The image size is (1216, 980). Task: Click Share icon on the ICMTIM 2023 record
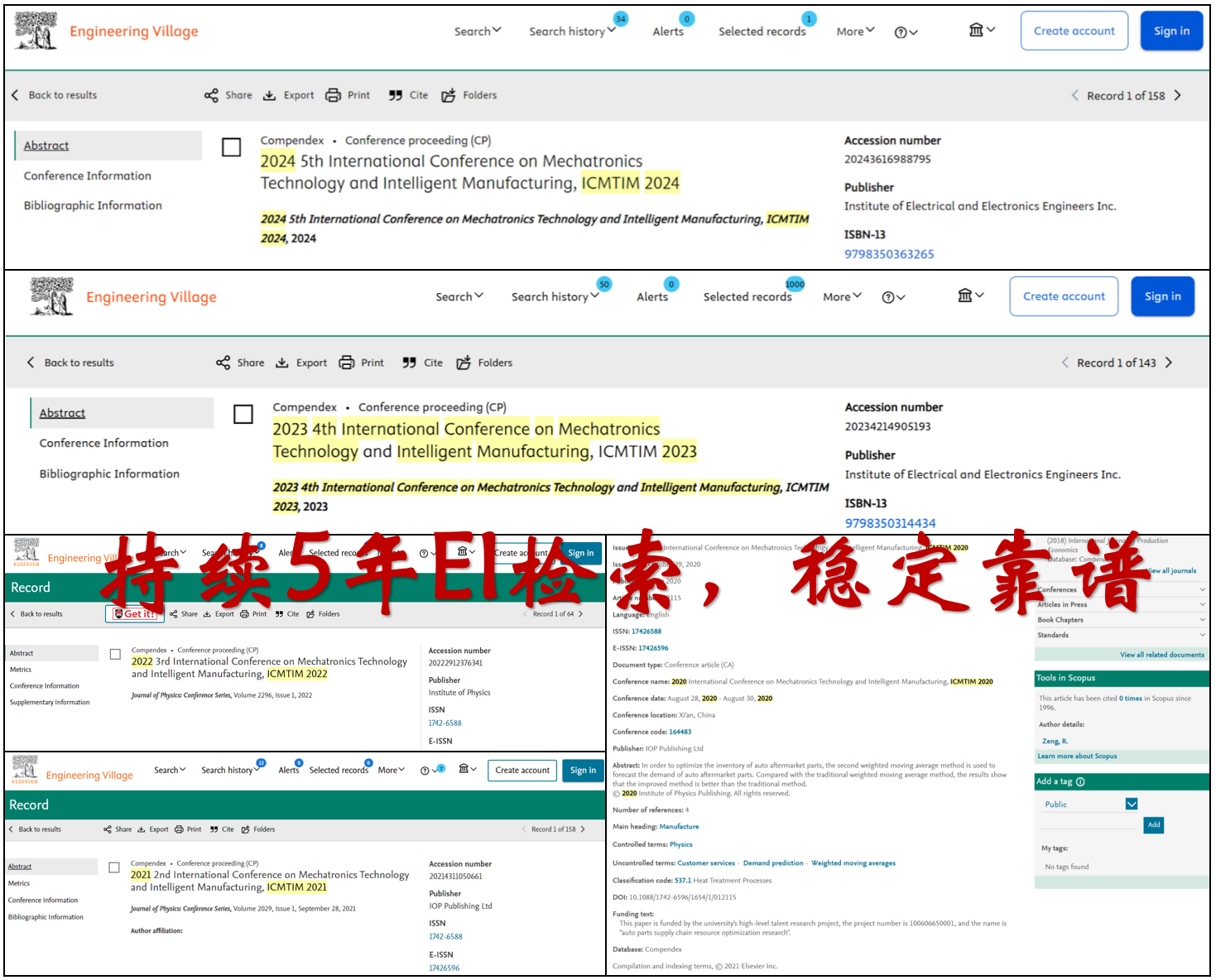tap(223, 363)
